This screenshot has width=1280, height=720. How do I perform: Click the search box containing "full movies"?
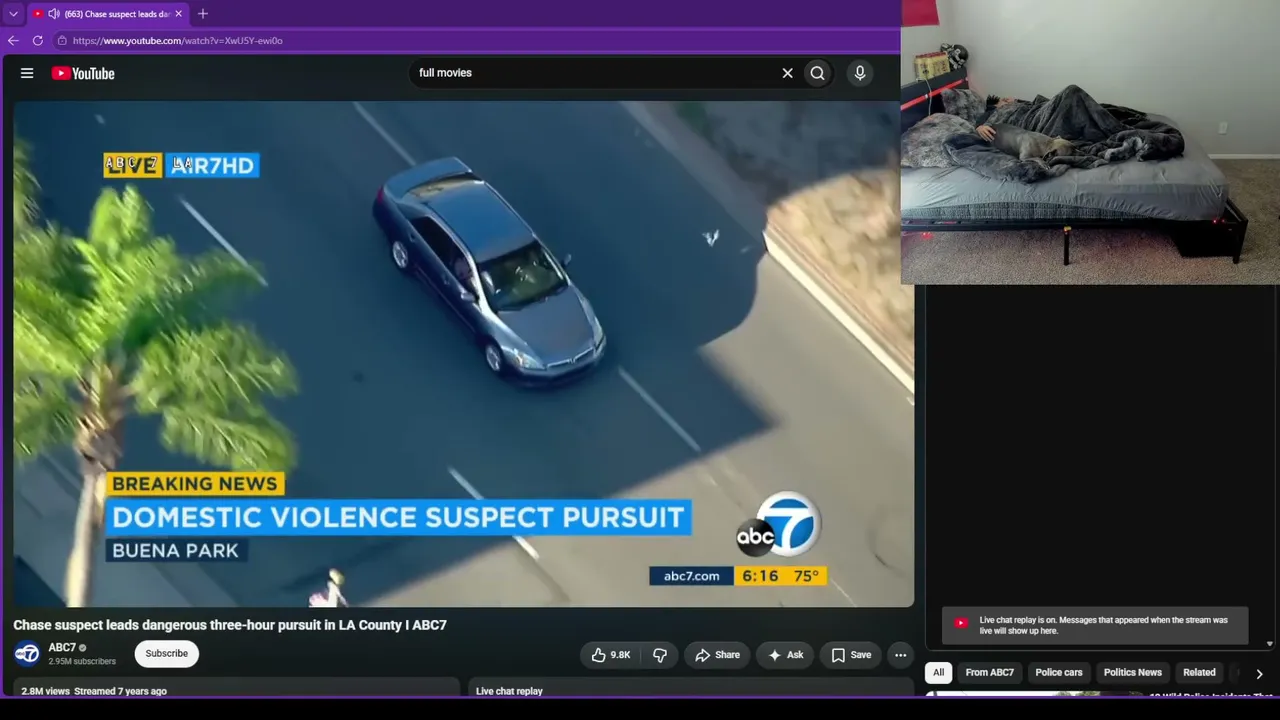point(595,73)
